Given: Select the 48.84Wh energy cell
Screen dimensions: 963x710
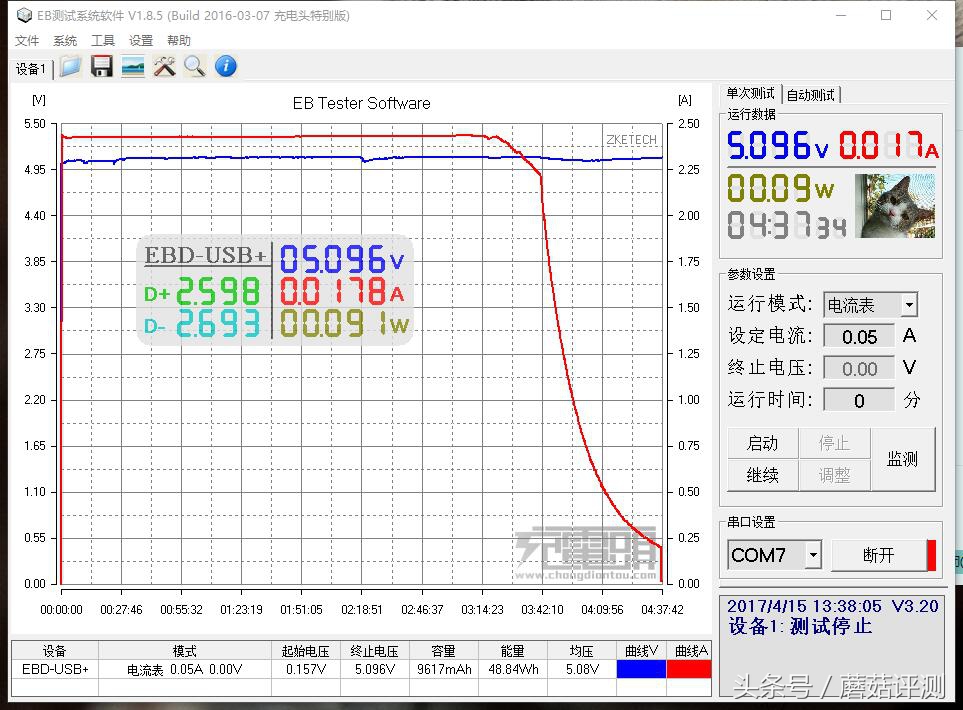Looking at the screenshot, I should pos(513,669).
